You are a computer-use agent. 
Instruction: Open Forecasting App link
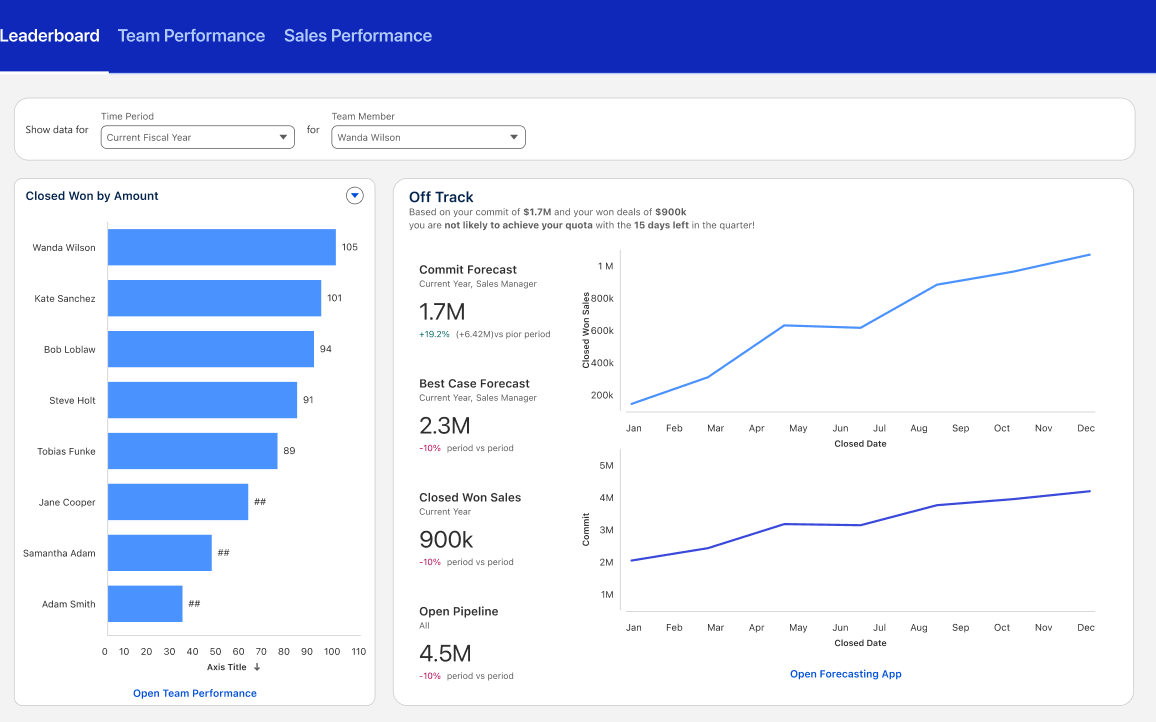click(845, 674)
